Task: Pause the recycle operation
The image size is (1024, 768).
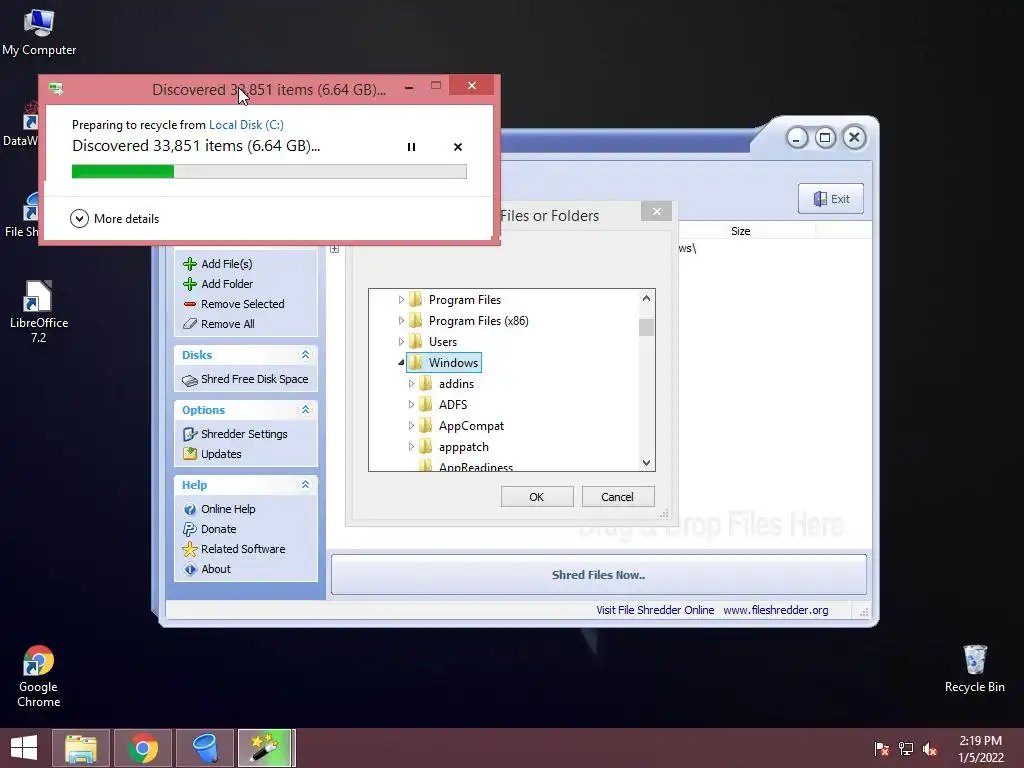Action: pos(411,147)
